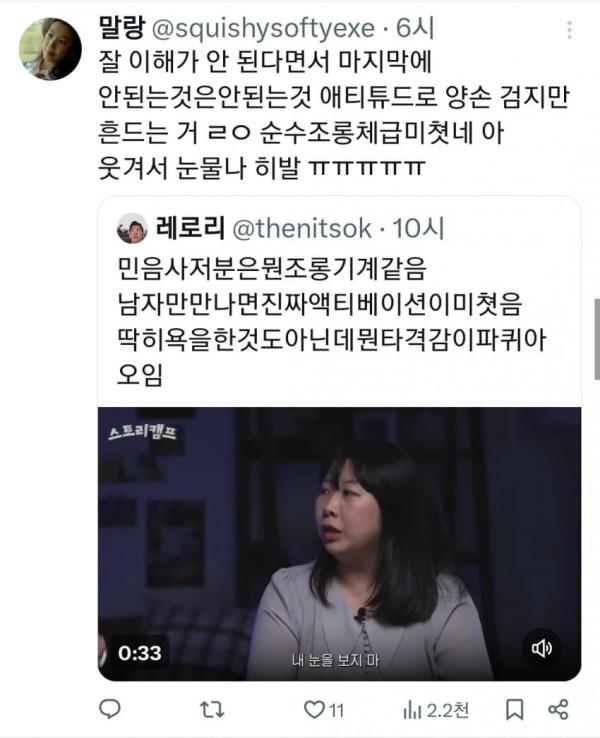Open 레로리's small avatar in quoted tweet
This screenshot has height=738, width=600.
[132, 228]
